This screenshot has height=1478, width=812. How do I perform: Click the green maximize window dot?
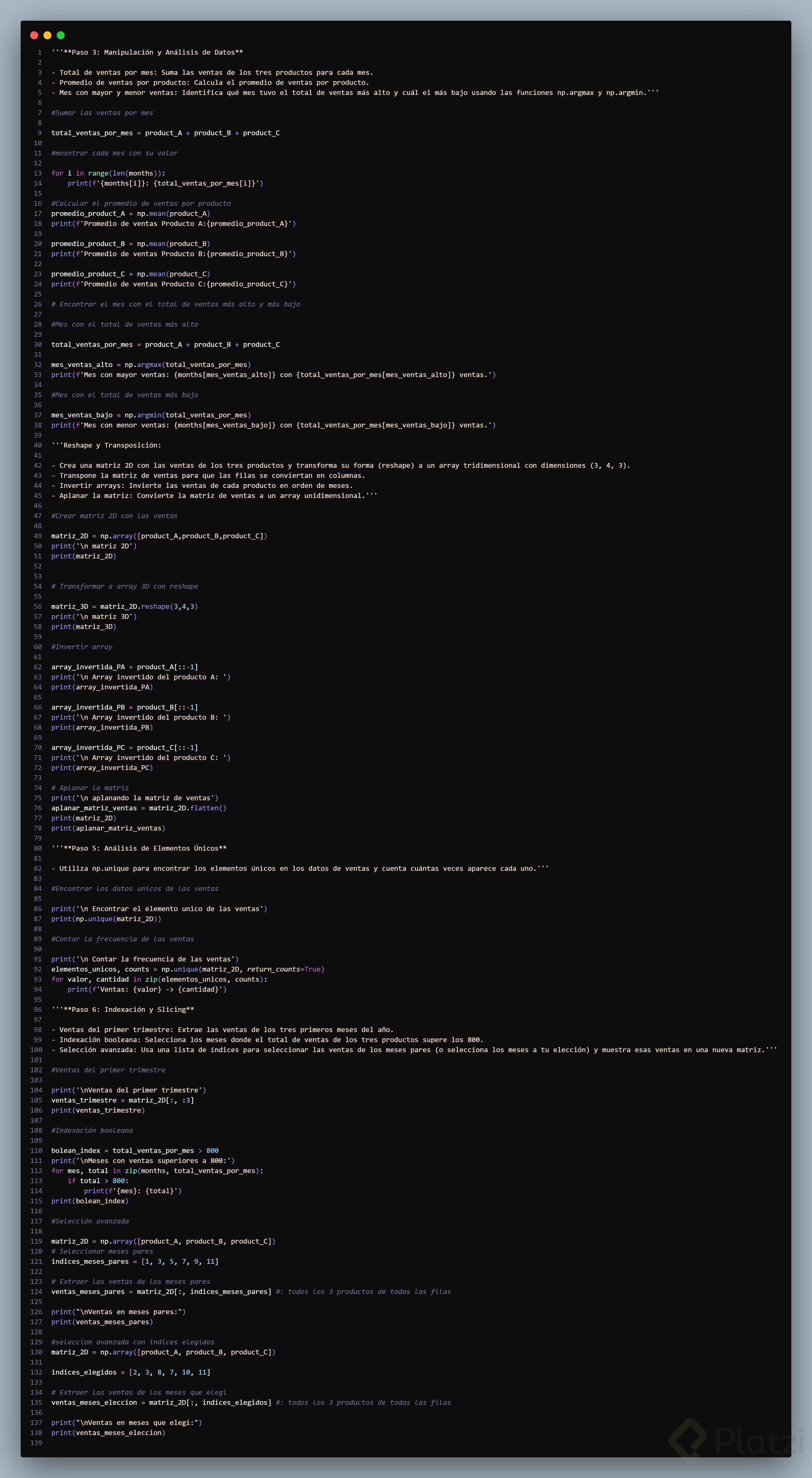click(60, 36)
